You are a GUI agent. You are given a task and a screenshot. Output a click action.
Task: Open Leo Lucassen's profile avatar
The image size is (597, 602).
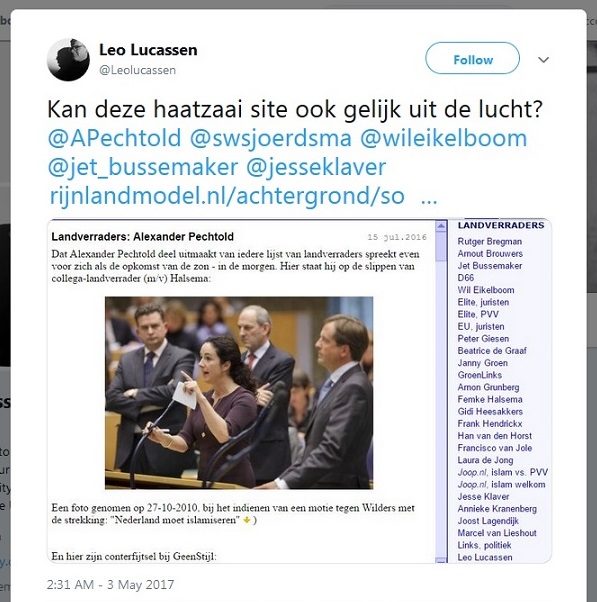click(x=68, y=59)
